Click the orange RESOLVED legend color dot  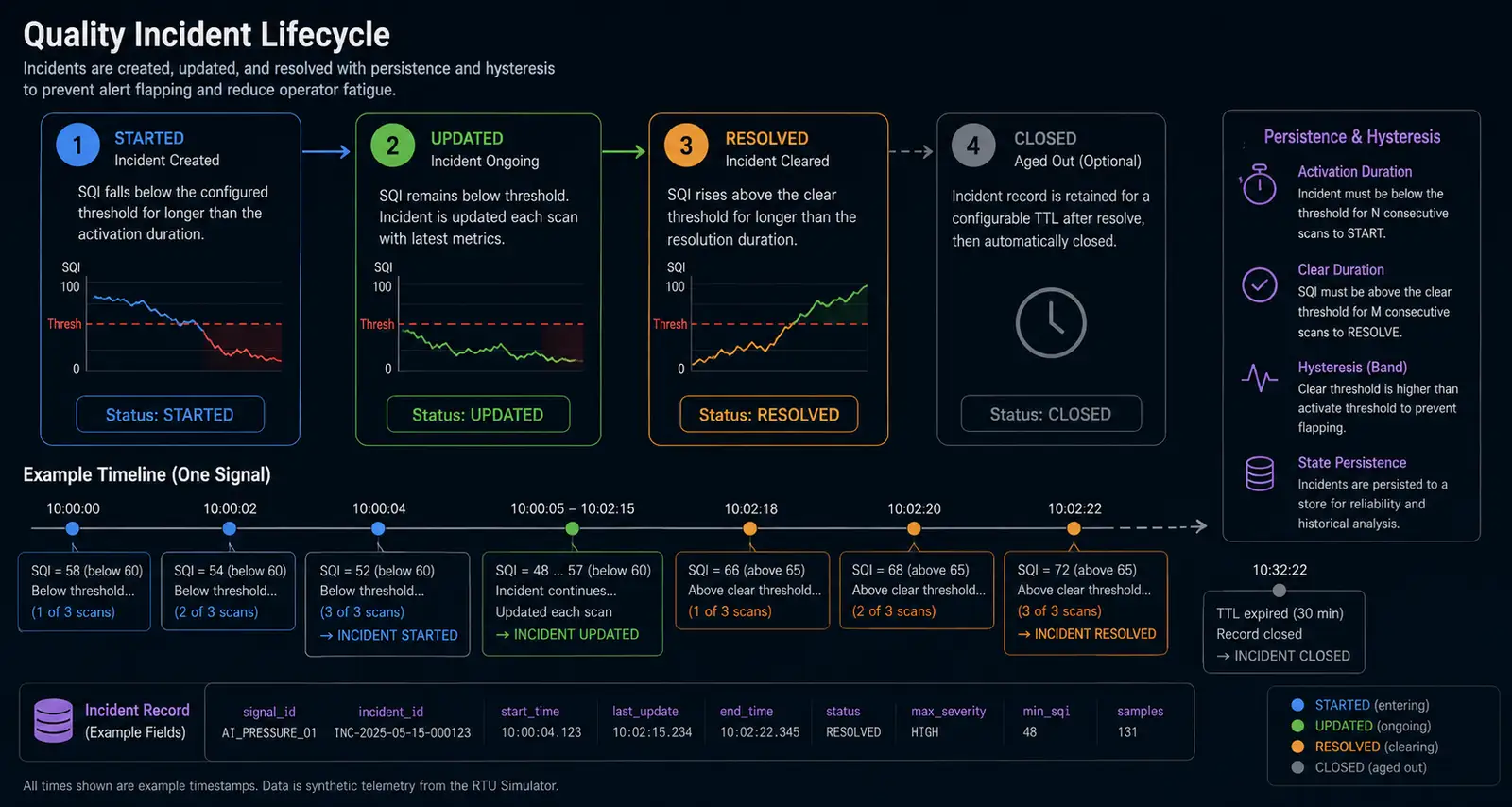point(1297,747)
